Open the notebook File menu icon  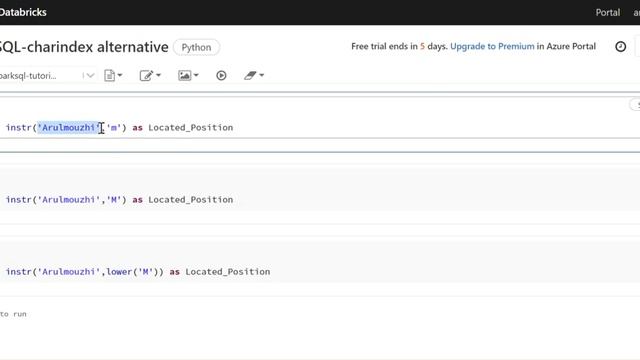[113, 76]
